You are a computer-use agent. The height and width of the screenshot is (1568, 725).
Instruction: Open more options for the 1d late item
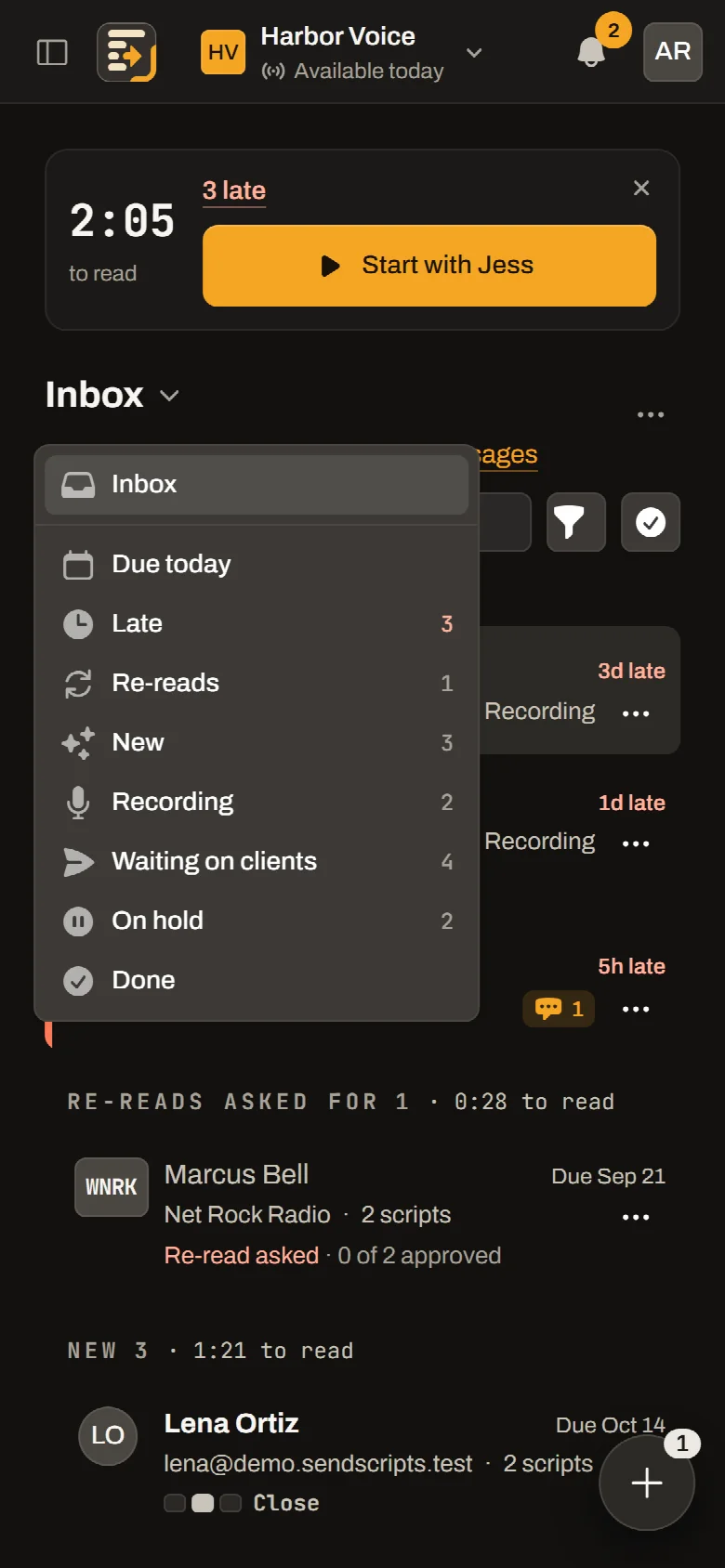click(x=636, y=843)
